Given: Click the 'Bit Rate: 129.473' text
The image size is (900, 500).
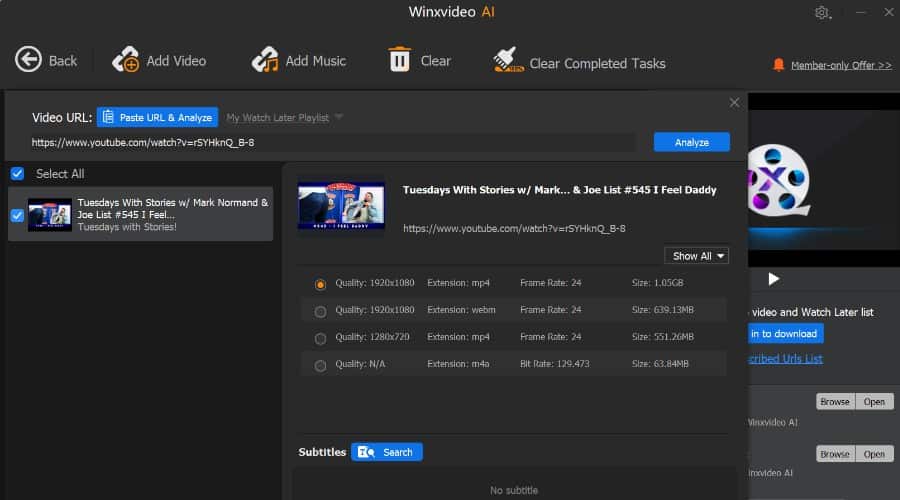Looking at the screenshot, I should pyautogui.click(x=554, y=364).
